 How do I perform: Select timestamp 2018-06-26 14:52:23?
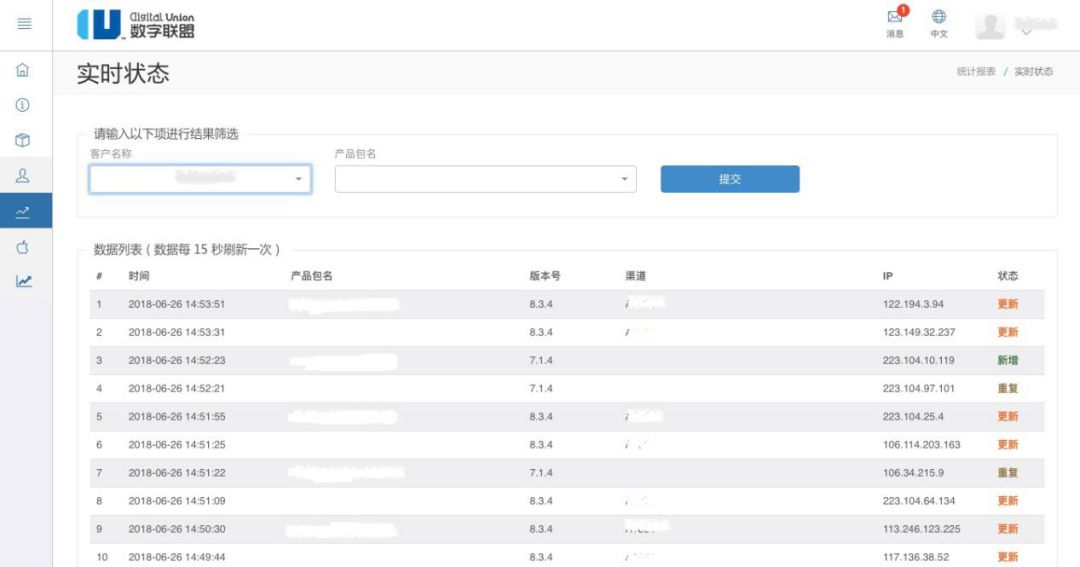[x=176, y=360]
